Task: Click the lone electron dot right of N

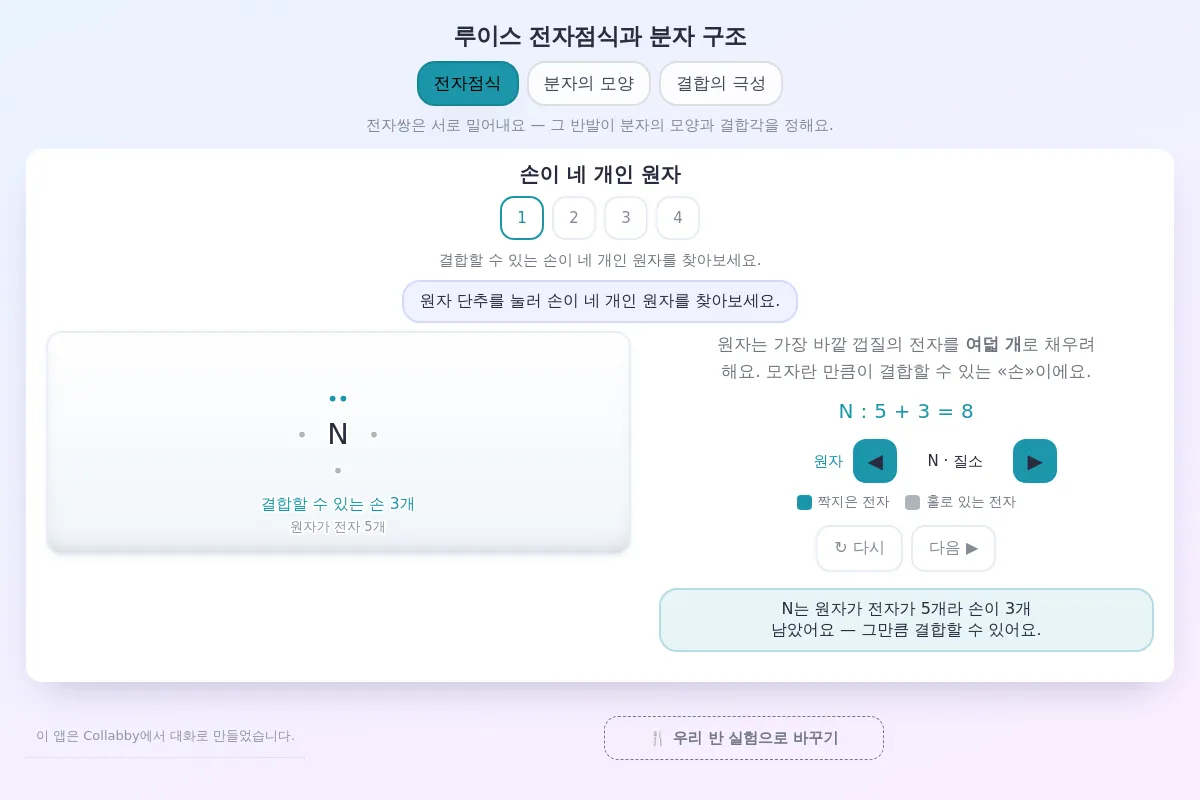Action: 374,434
